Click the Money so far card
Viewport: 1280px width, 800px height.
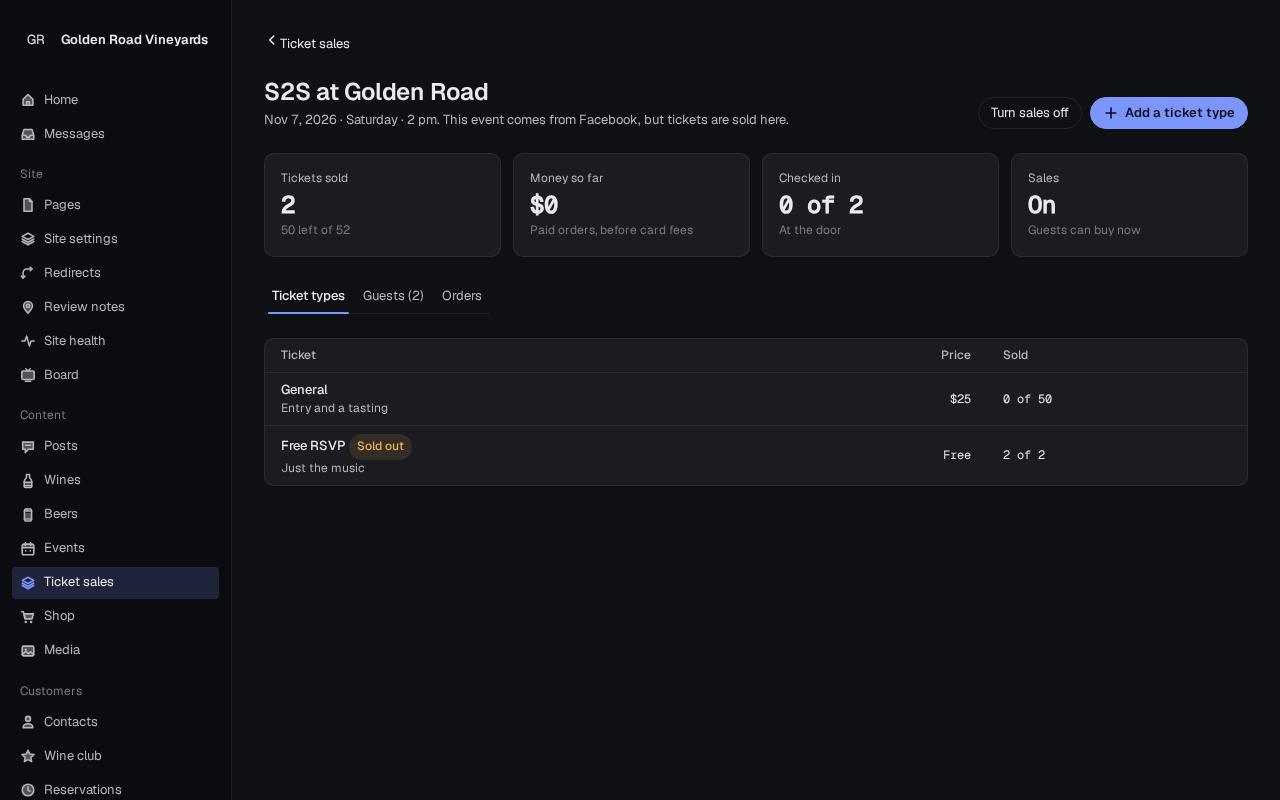click(x=631, y=205)
